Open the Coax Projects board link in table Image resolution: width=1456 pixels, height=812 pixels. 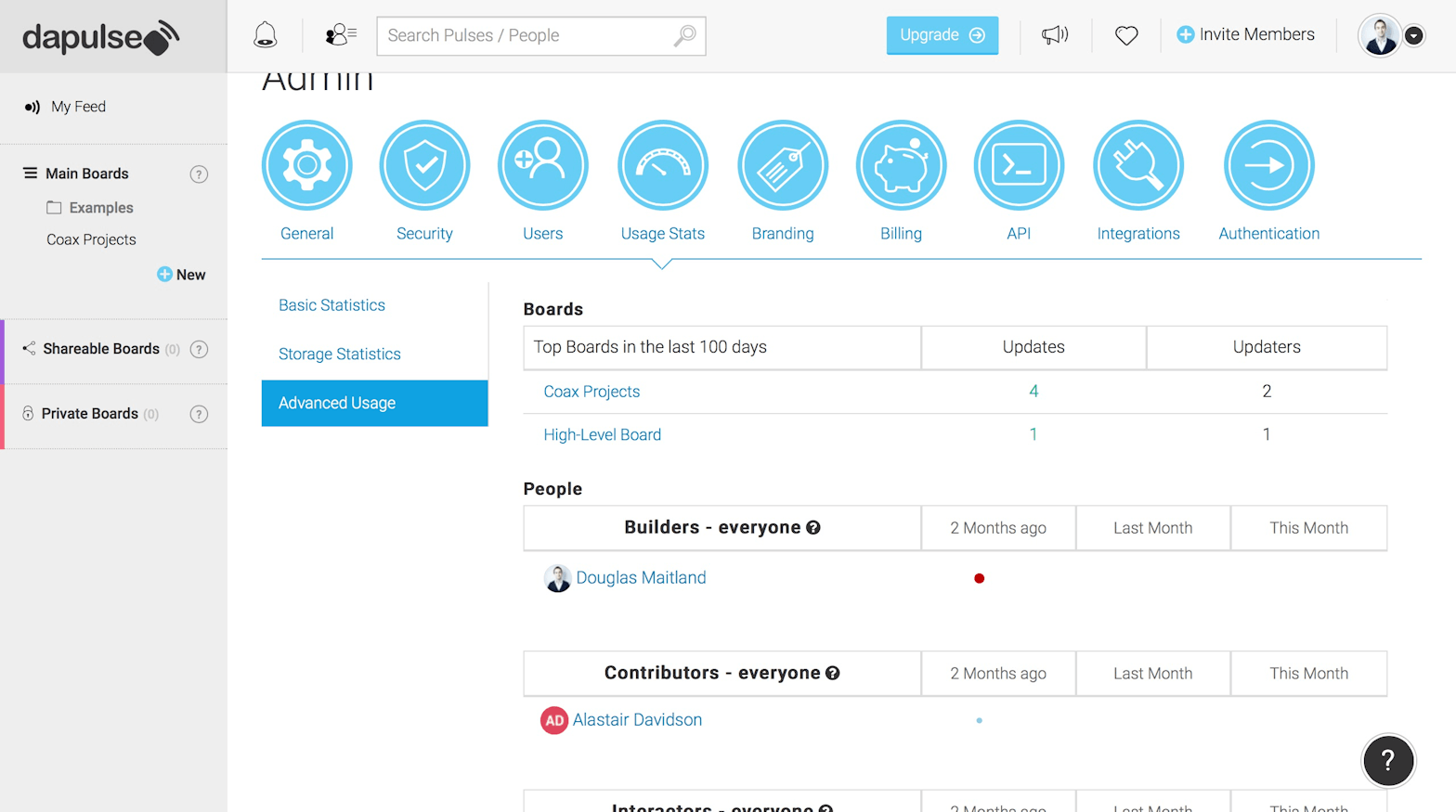click(x=591, y=392)
